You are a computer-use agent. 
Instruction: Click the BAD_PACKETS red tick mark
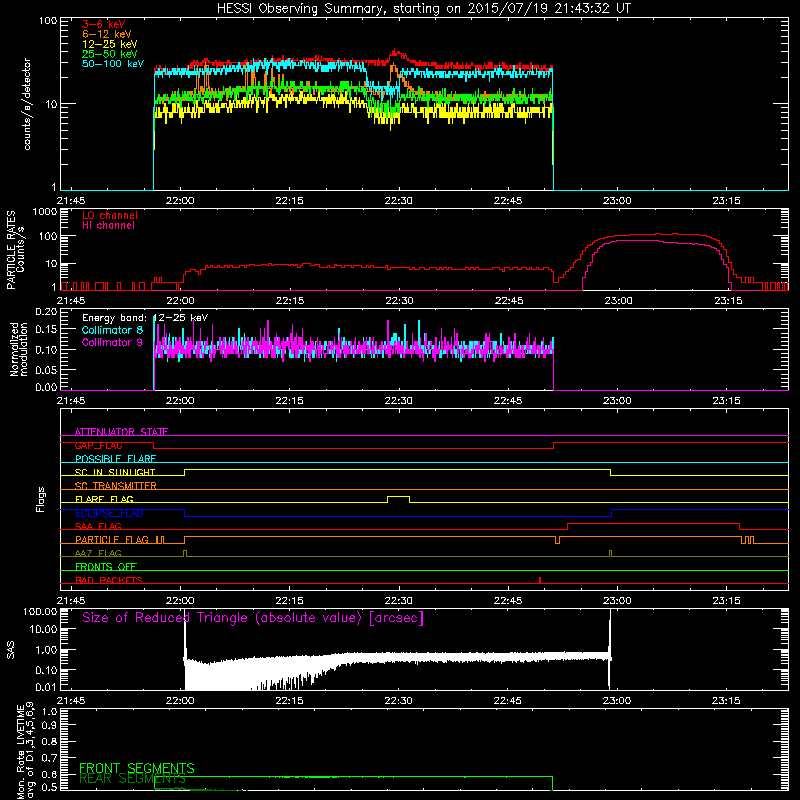click(x=540, y=580)
